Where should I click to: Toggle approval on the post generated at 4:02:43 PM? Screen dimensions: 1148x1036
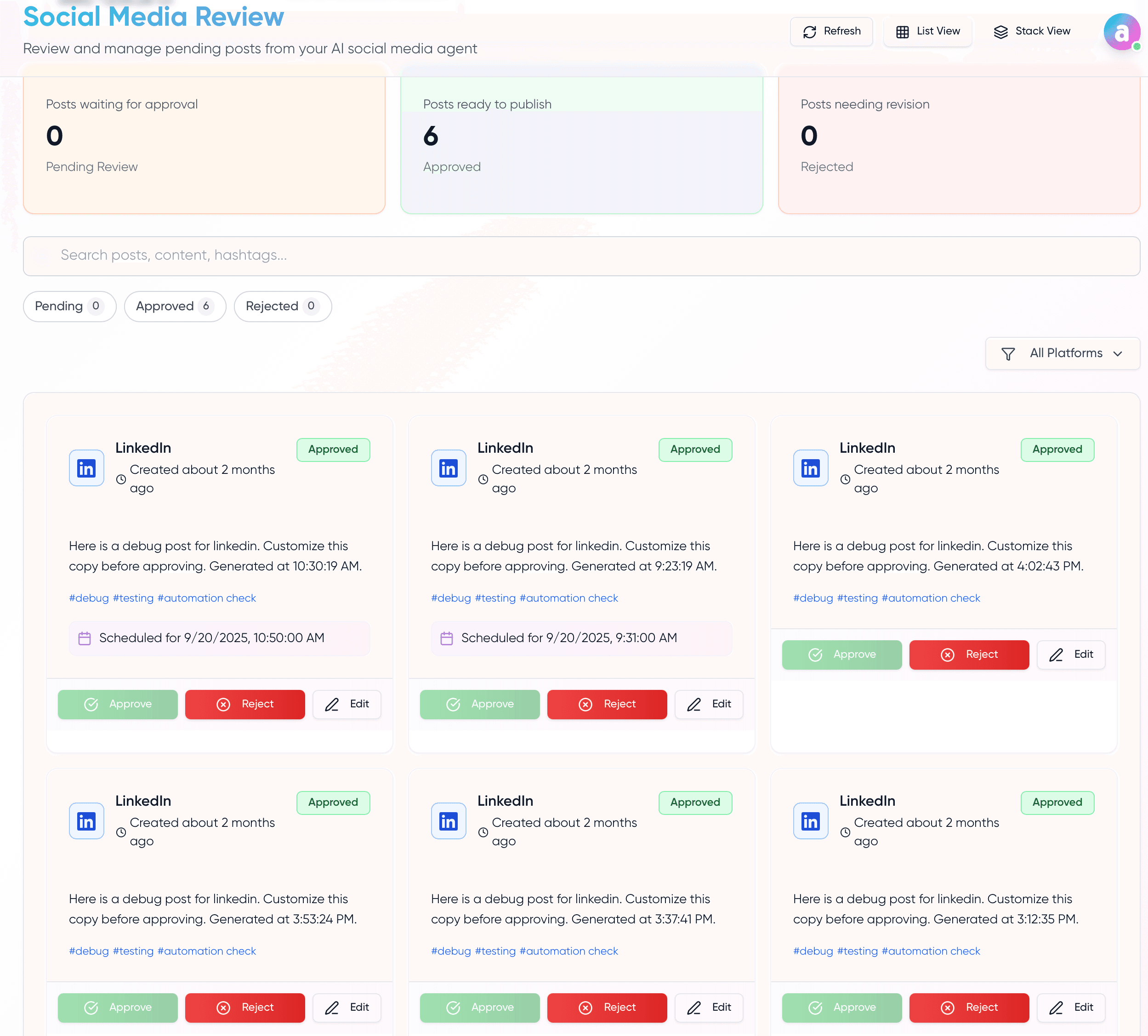(841, 655)
